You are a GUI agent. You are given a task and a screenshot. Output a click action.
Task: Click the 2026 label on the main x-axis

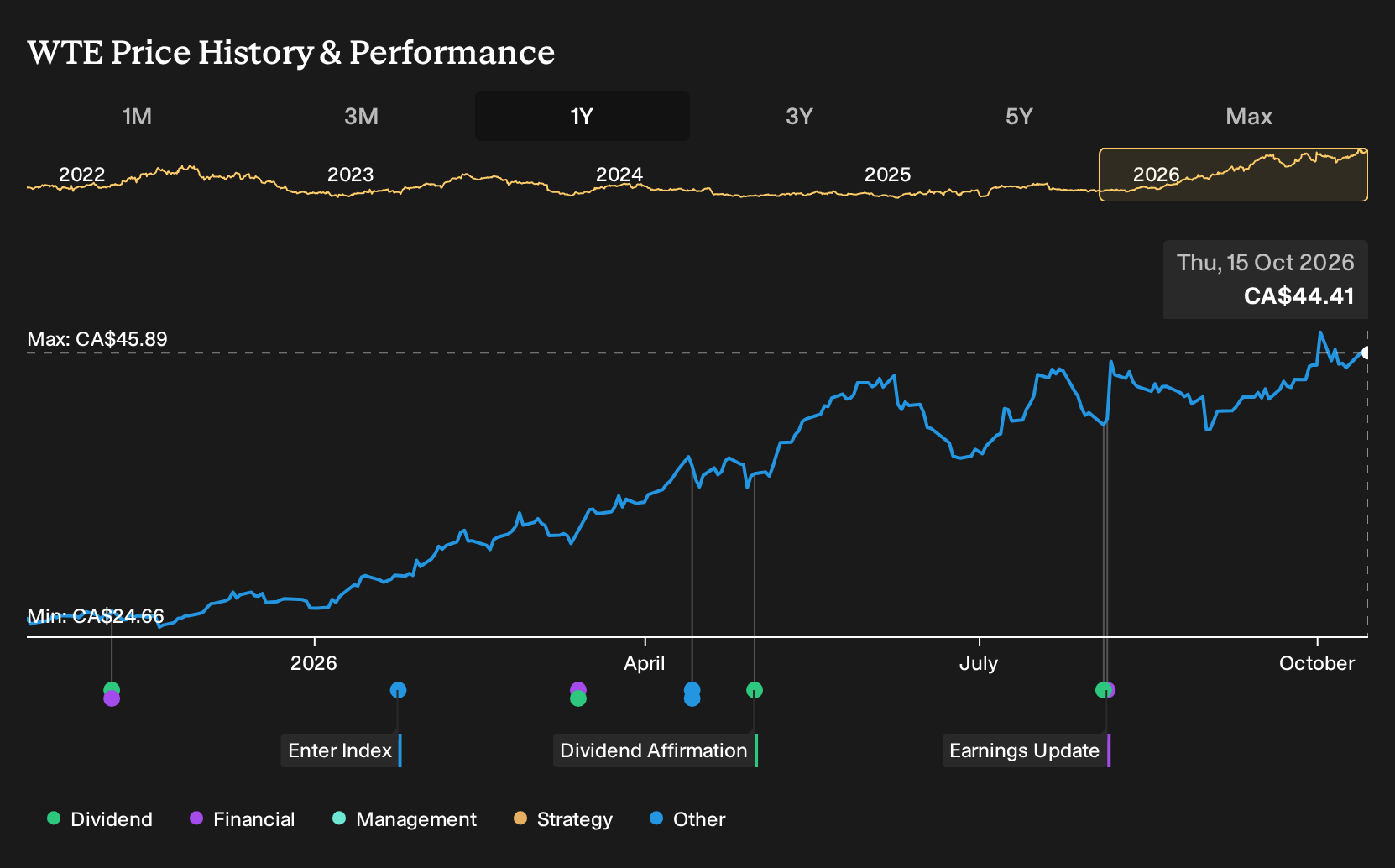[313, 663]
